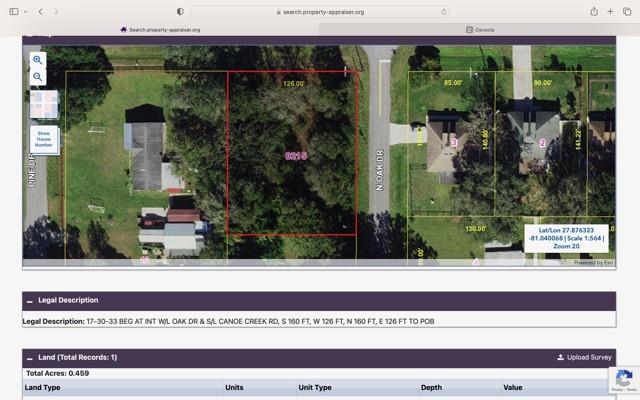Click the Powered by Esri attribution link
Viewport: 640px width, 400px height.
click(594, 263)
